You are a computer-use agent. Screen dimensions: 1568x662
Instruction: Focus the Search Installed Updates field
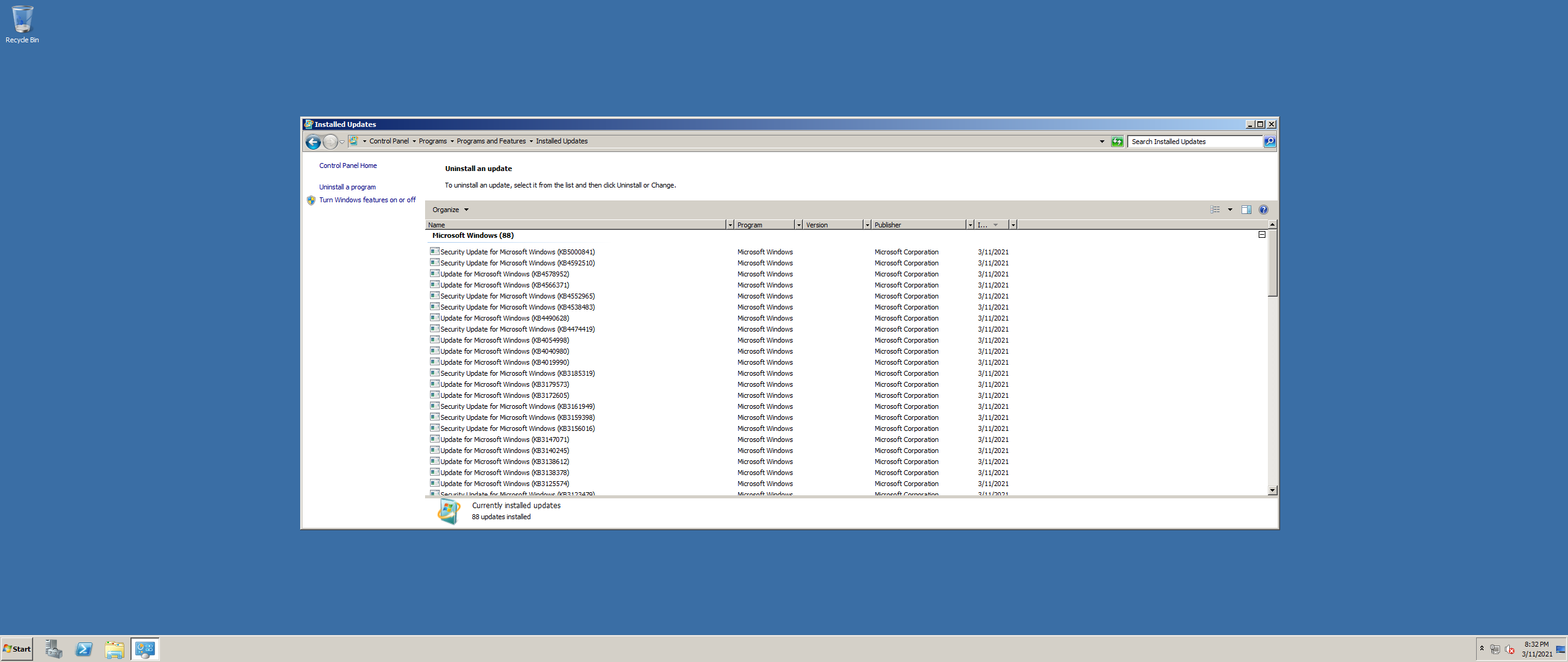pyautogui.click(x=1195, y=142)
